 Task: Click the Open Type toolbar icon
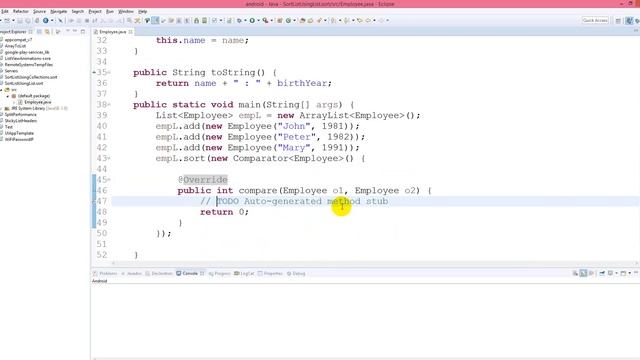click(302, 20)
